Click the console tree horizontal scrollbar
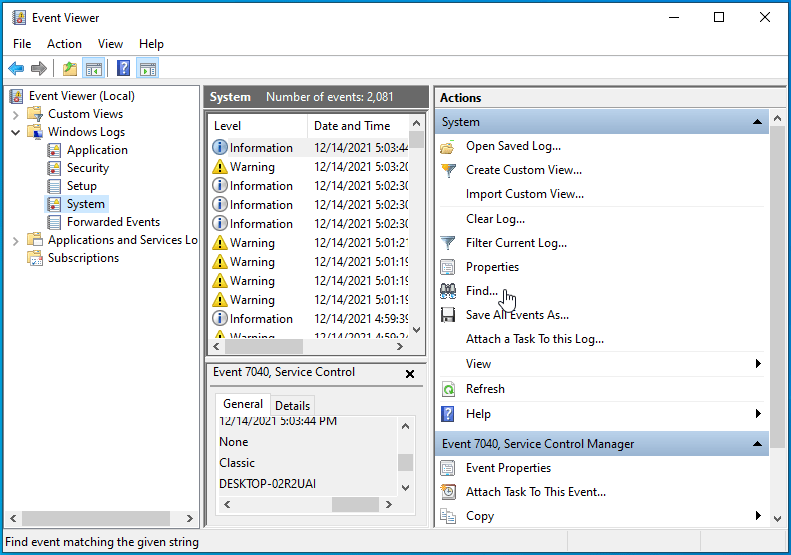 point(96,518)
